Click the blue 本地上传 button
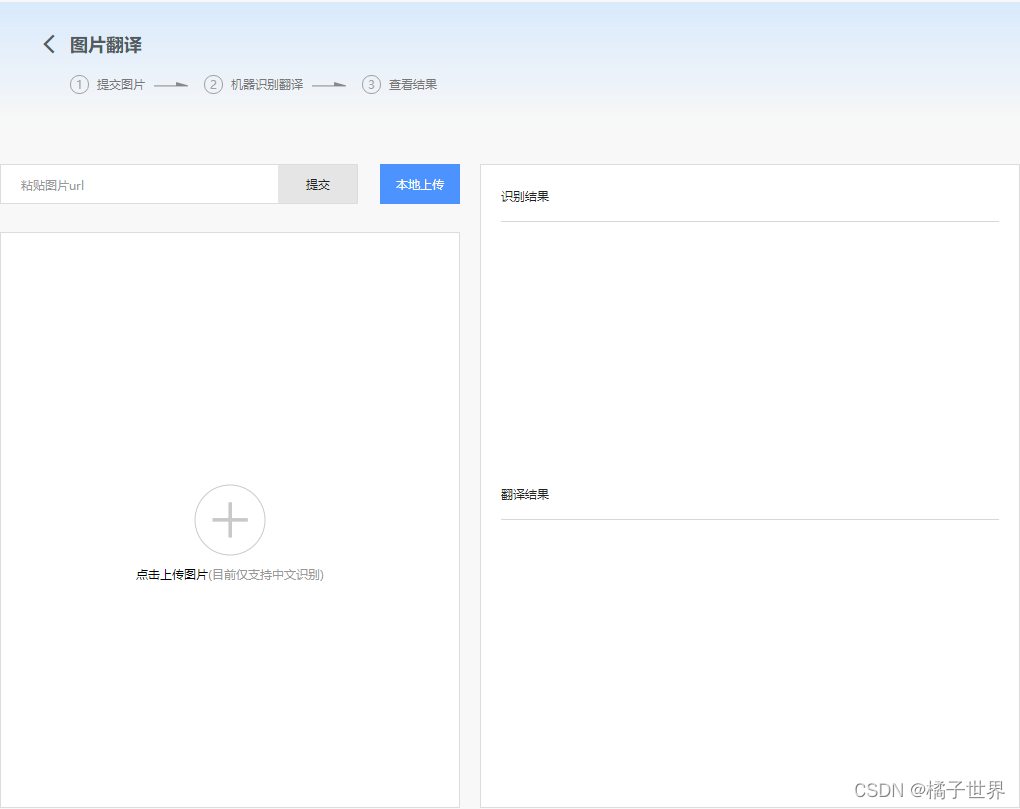 (x=419, y=184)
